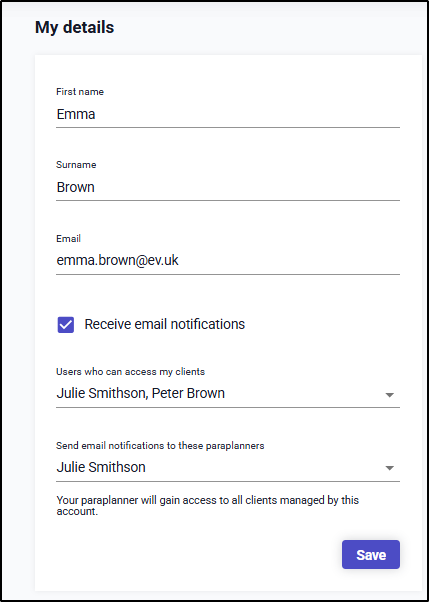The image size is (429, 602).
Task: Open the 'Julie Smithson' paraplanner selection
Action: point(228,468)
